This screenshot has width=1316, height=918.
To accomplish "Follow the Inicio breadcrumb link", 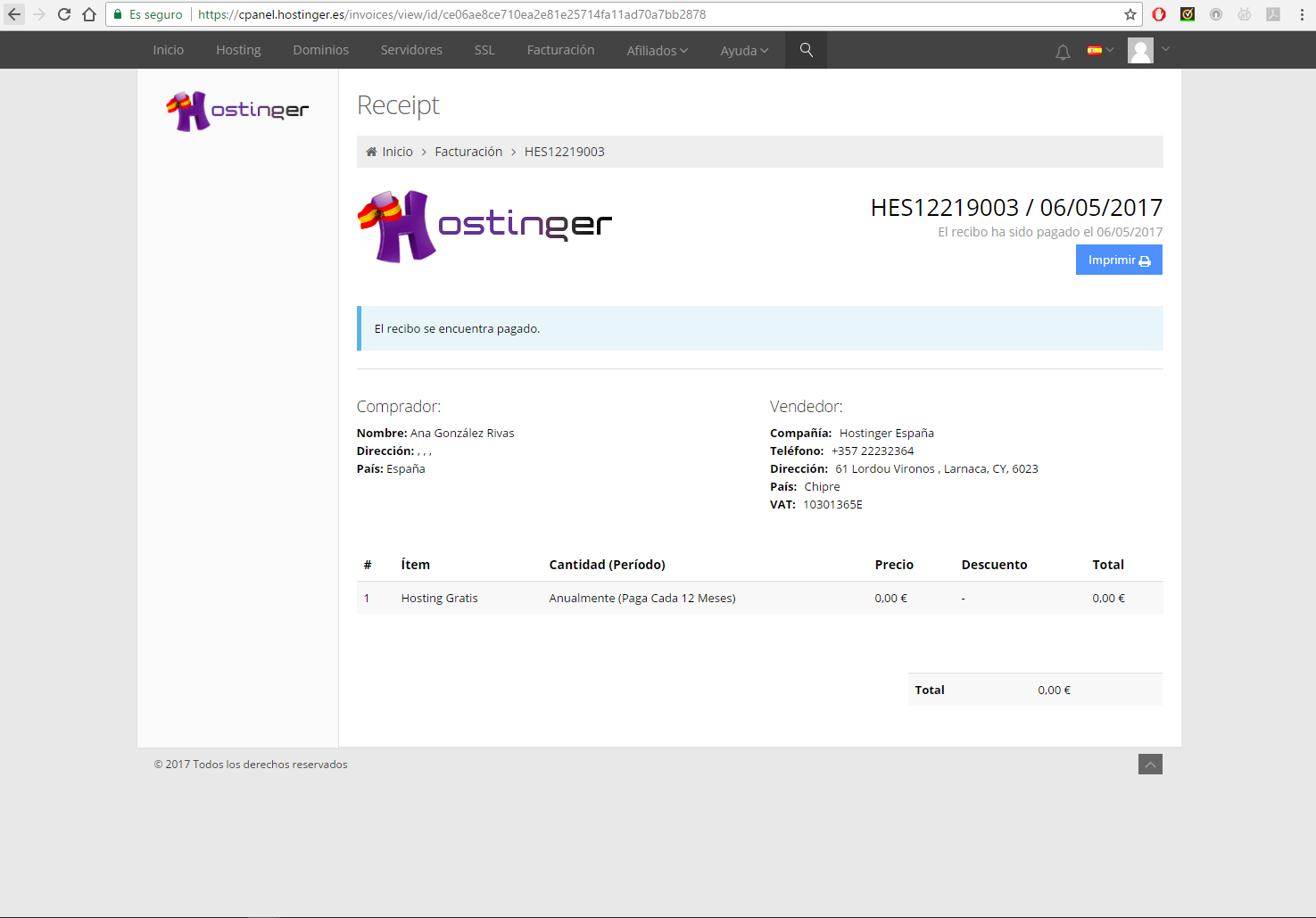I will coord(397,152).
